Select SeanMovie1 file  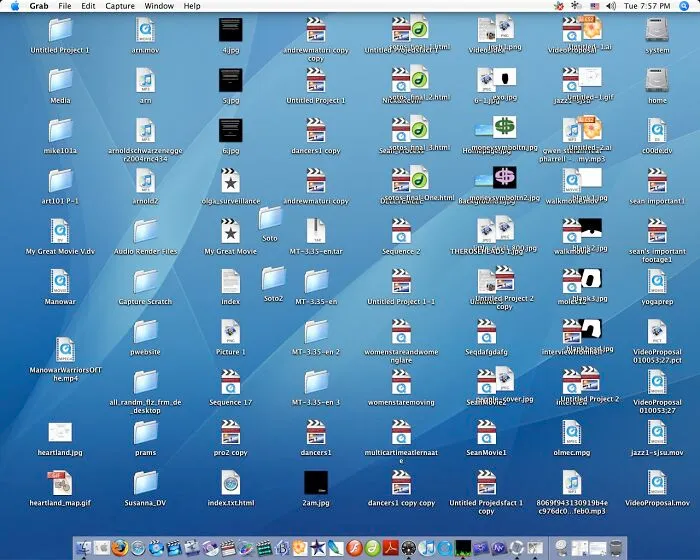[487, 432]
